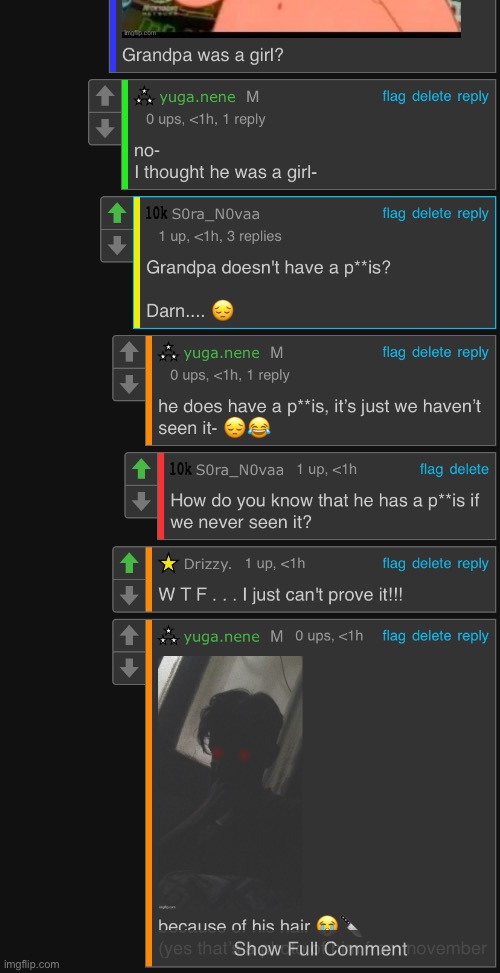The image size is (500, 973).
Task: Reply to yuga.nene's image comment
Action: 473,635
